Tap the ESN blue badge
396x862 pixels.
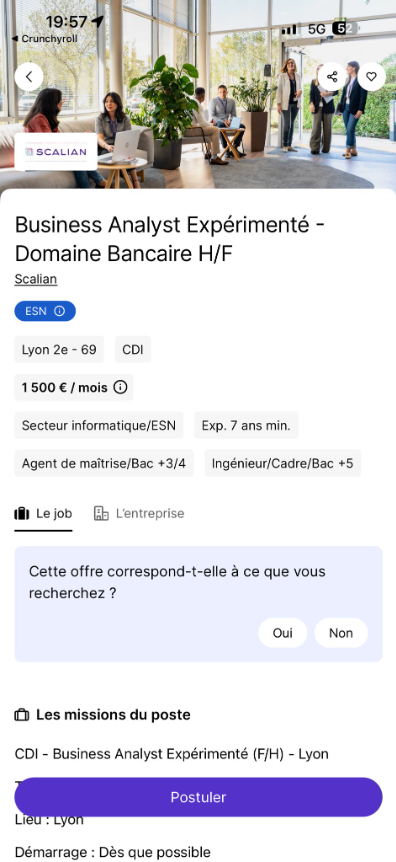(x=45, y=311)
